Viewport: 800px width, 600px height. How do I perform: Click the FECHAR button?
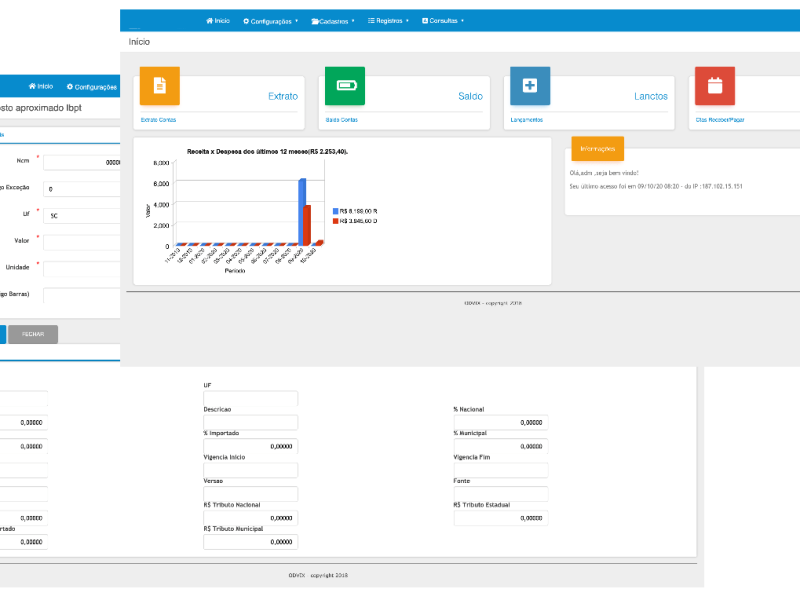[33, 334]
